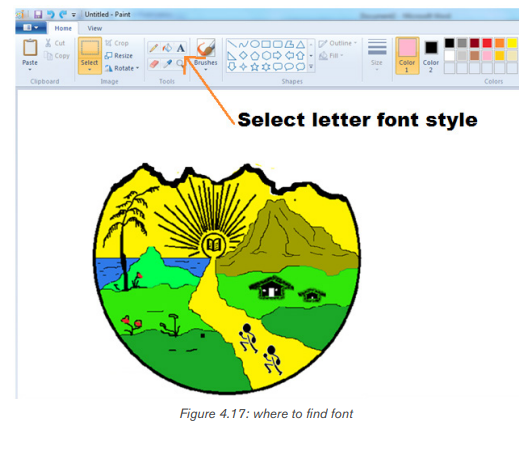Click the Brushes tool icon
Screen dimensions: 532x455
coord(206,48)
